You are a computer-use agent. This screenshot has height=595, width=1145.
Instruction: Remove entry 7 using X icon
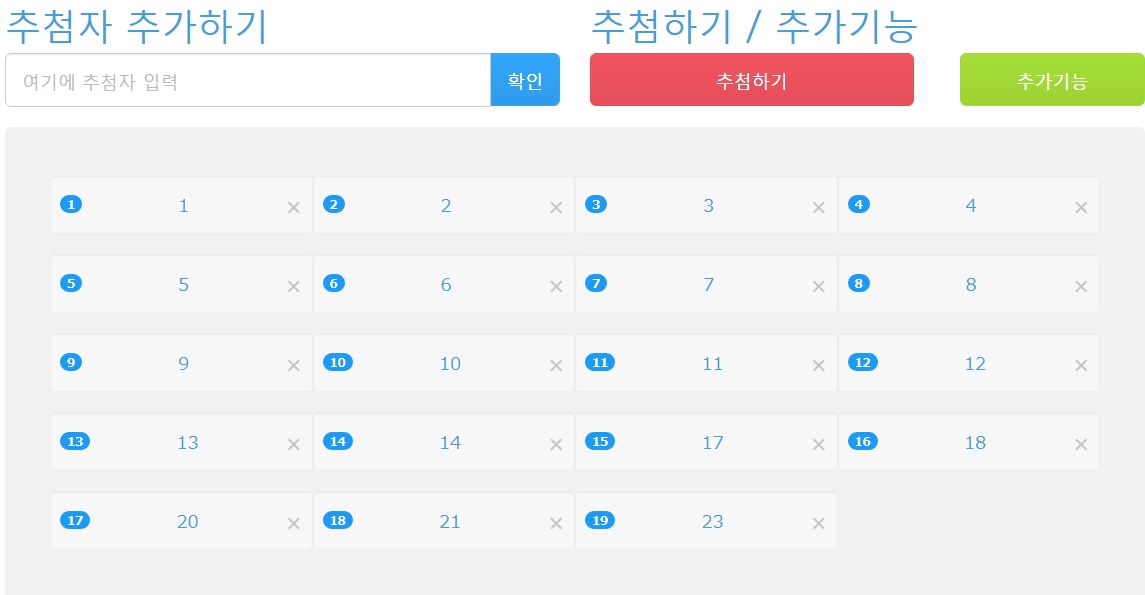[x=819, y=287]
